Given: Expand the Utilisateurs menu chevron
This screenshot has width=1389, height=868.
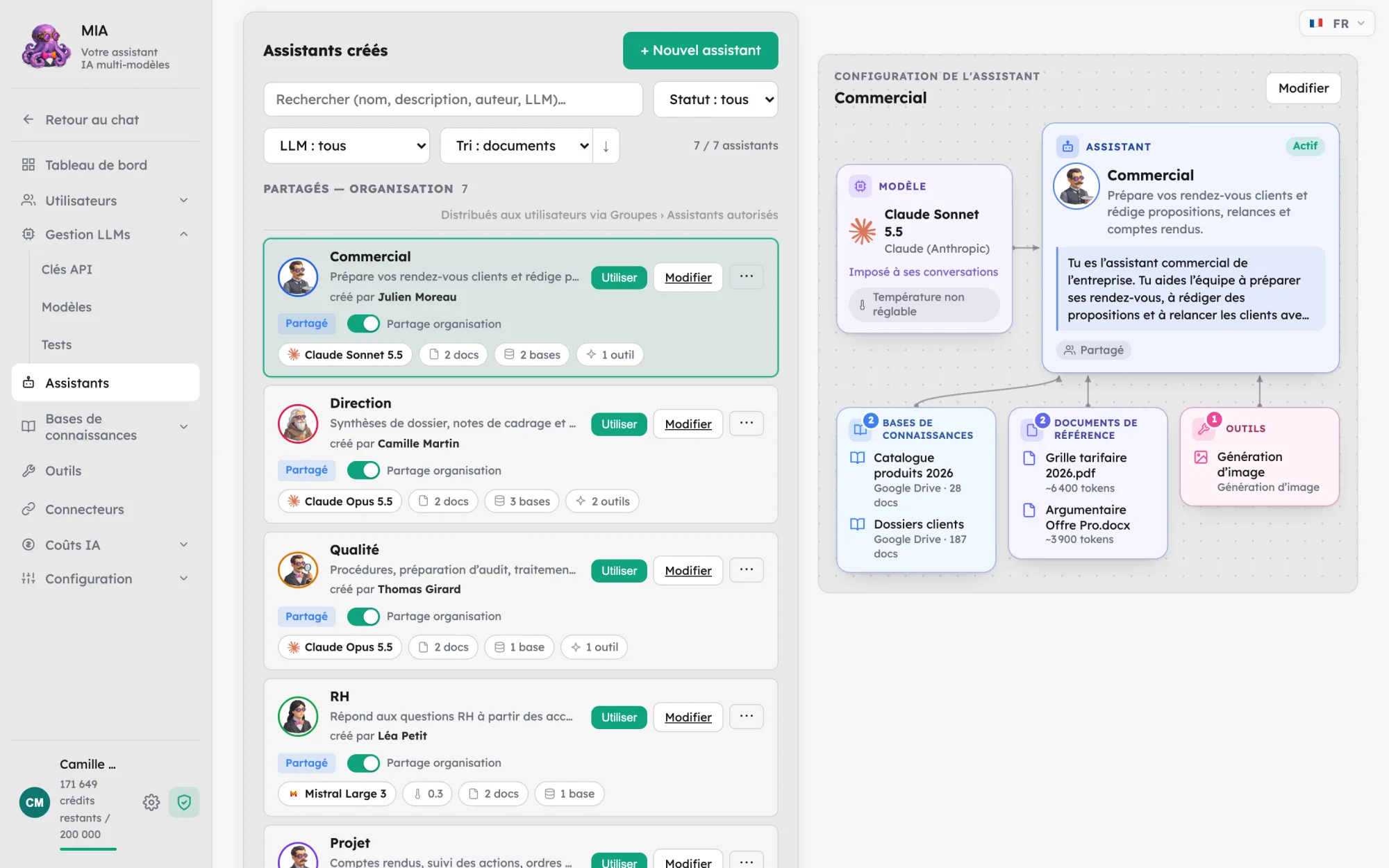Looking at the screenshot, I should tap(184, 200).
